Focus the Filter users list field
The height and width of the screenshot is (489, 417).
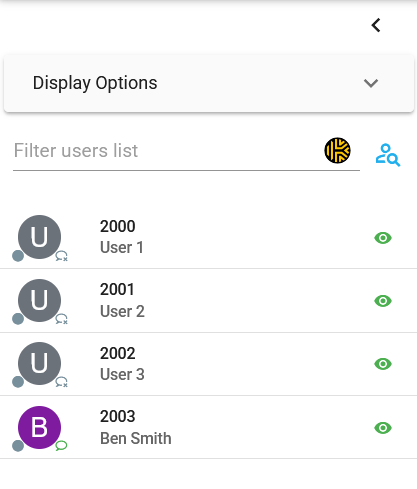tap(167, 151)
